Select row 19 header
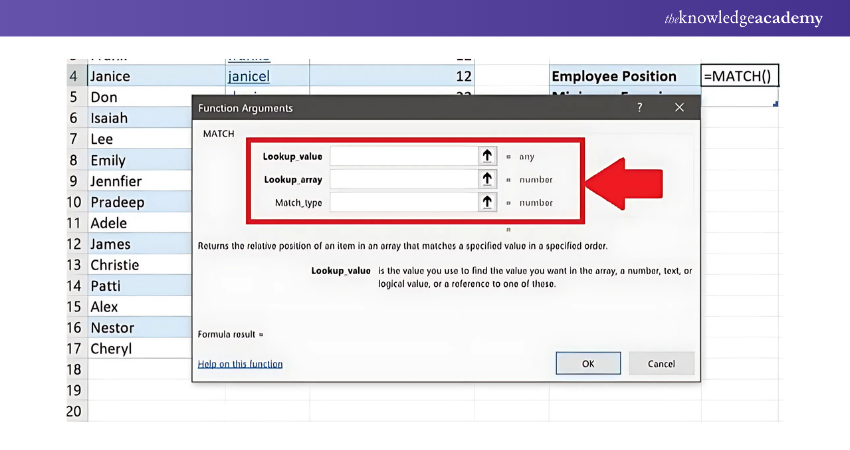Image resolution: width=850 pixels, height=450 pixels. tap(74, 390)
